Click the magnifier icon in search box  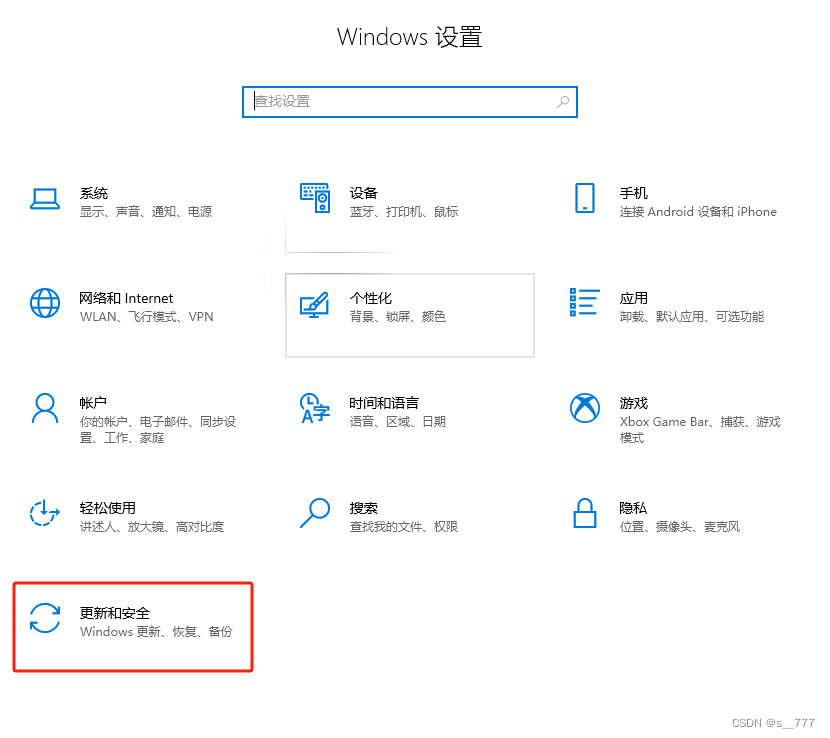coord(563,102)
